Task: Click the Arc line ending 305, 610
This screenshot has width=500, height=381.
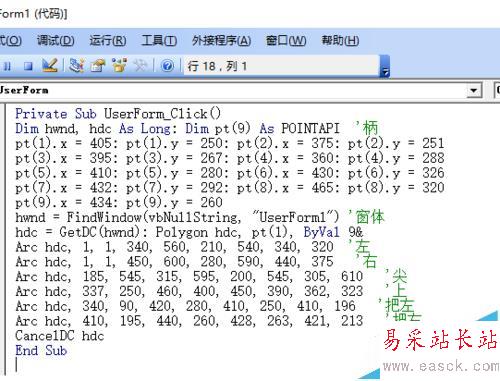Action: pos(189,276)
